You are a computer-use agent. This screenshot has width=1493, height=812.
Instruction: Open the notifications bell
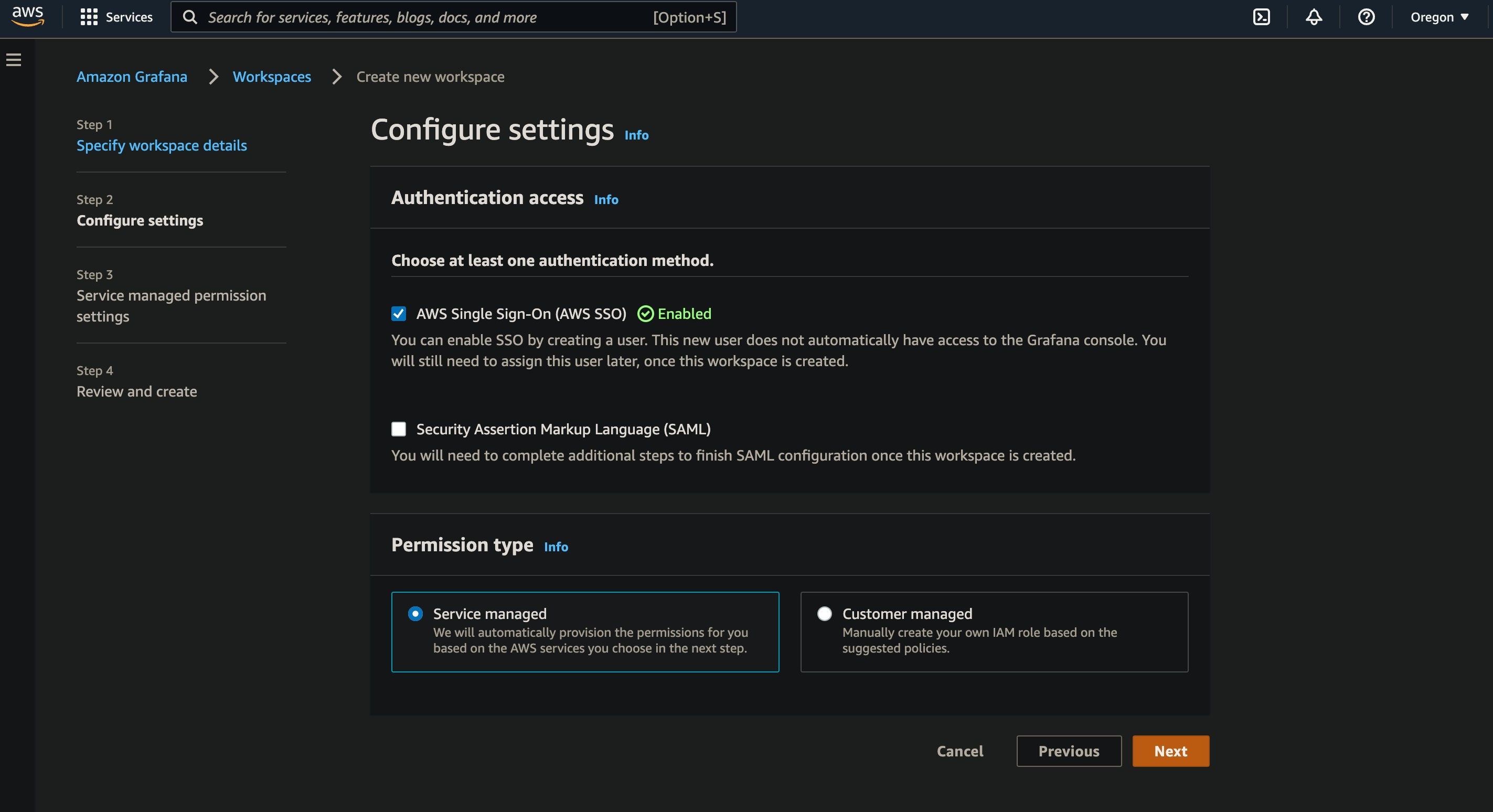(1314, 17)
